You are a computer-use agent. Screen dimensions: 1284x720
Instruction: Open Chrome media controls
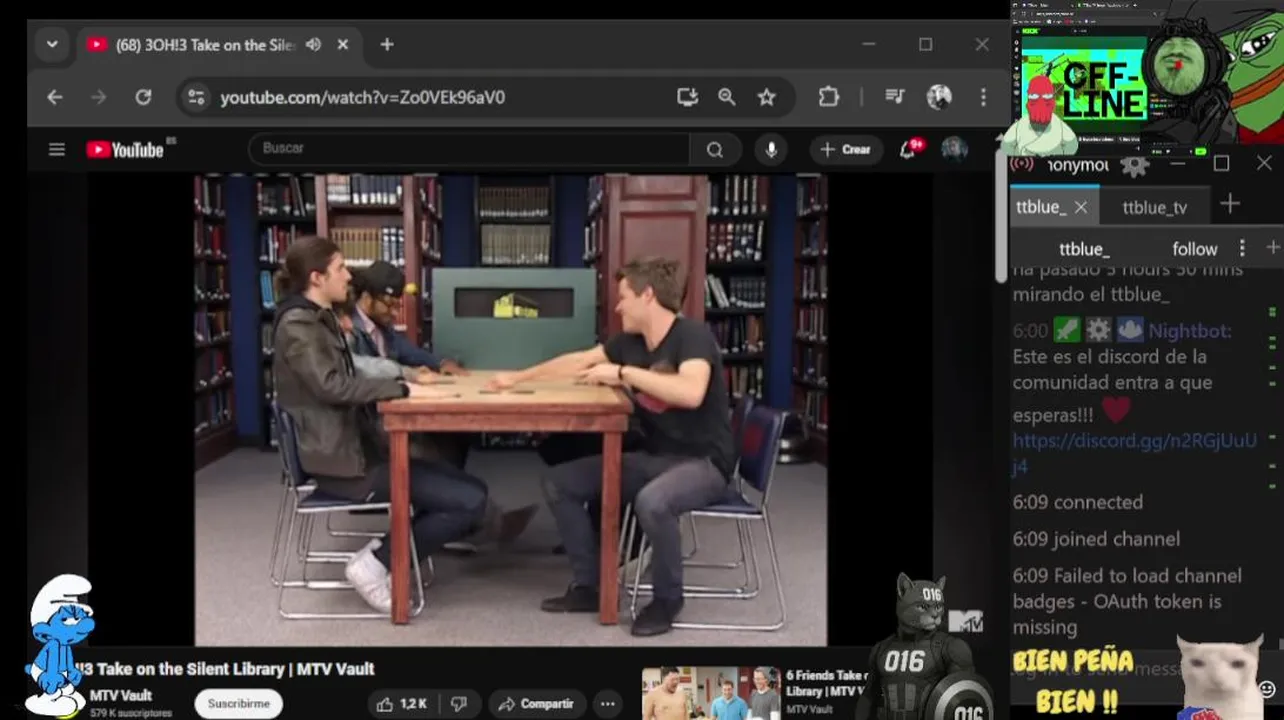click(895, 97)
